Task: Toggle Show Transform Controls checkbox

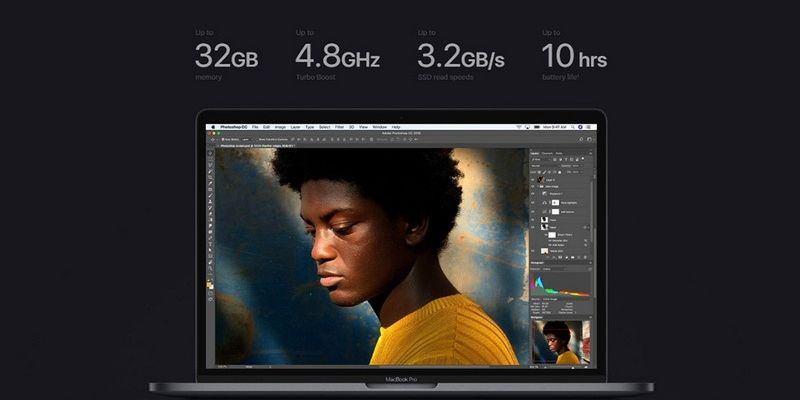Action: pyautogui.click(x=257, y=139)
